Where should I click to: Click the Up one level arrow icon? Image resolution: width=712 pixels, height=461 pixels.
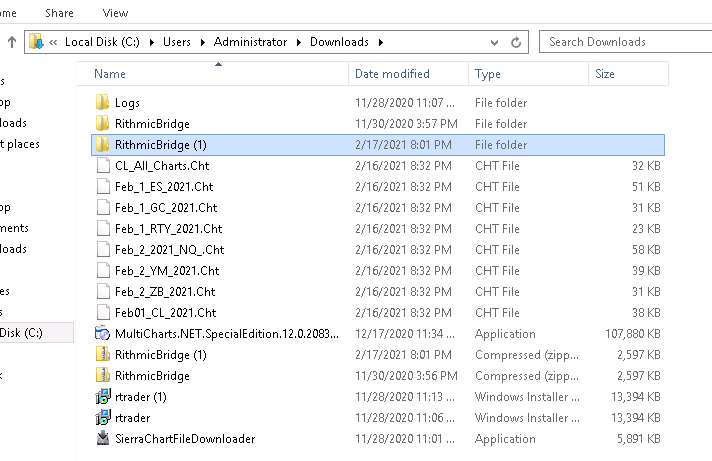(11, 42)
